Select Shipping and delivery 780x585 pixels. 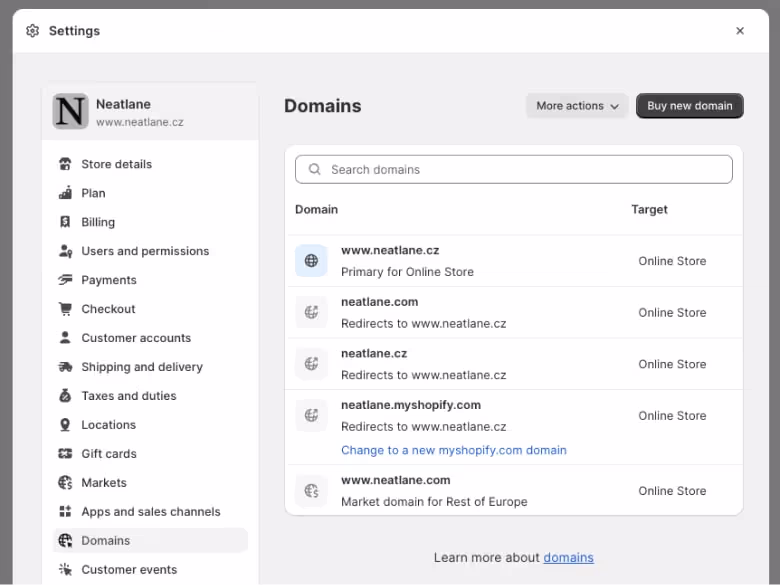click(x=150, y=367)
